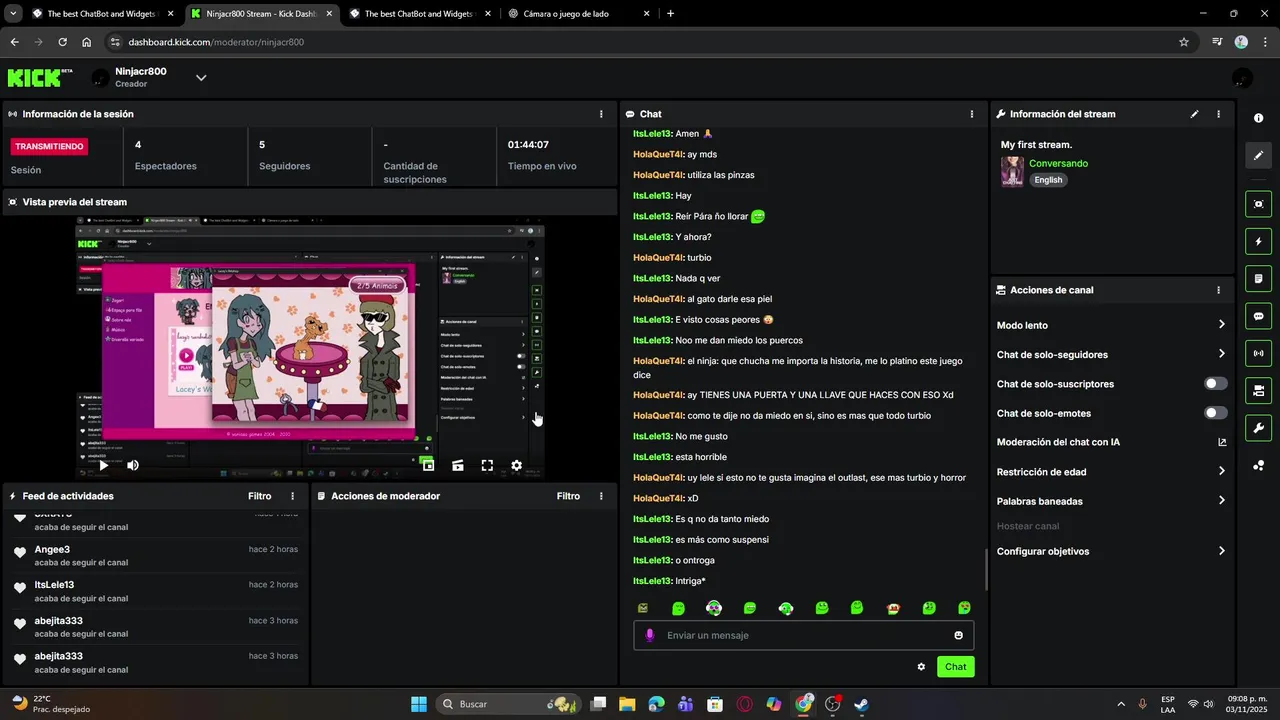This screenshot has height=720, width=1280.
Task: Open the Acciones de moderador three-dot menu
Action: (x=601, y=496)
